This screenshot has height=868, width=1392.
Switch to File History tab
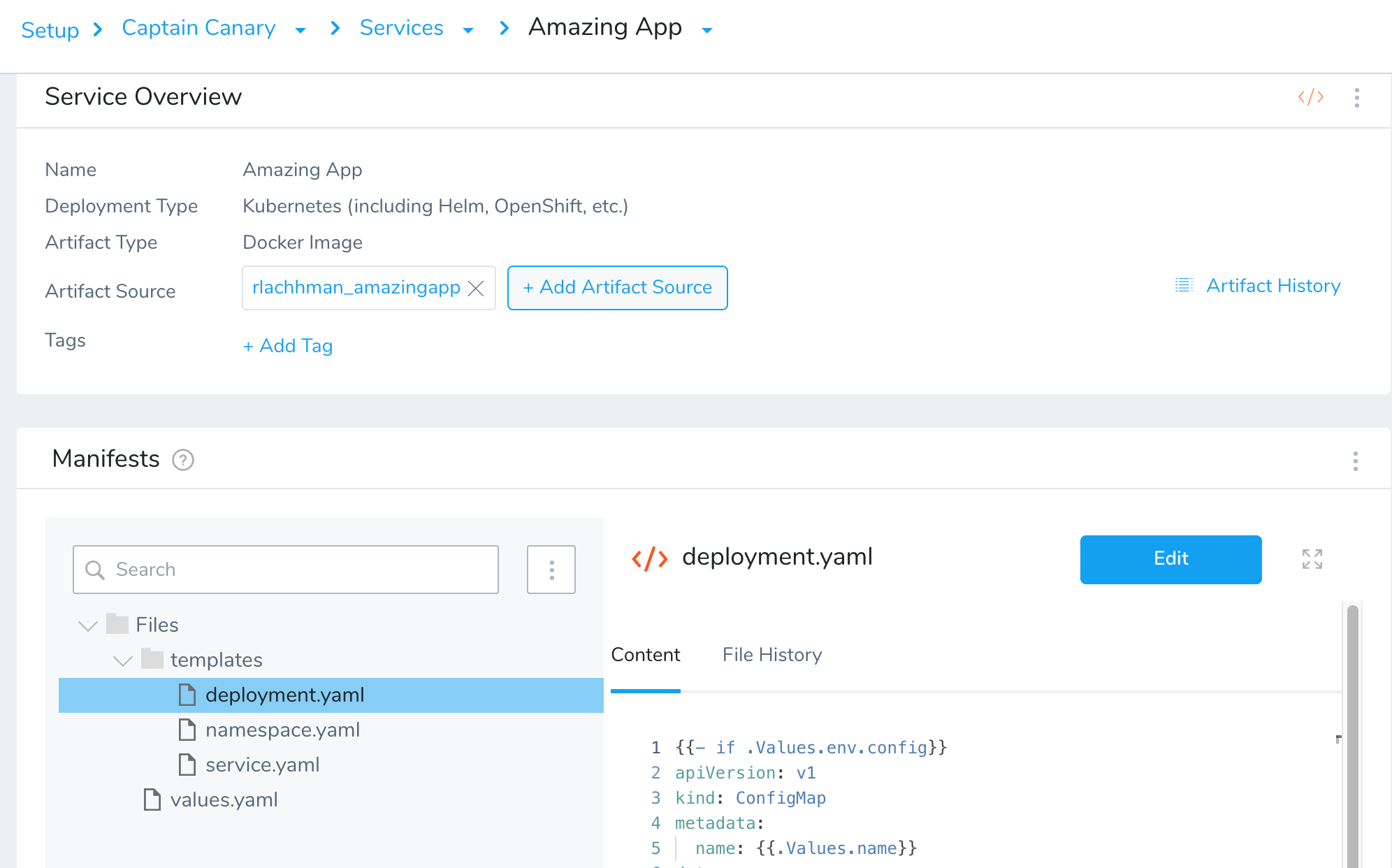771,655
